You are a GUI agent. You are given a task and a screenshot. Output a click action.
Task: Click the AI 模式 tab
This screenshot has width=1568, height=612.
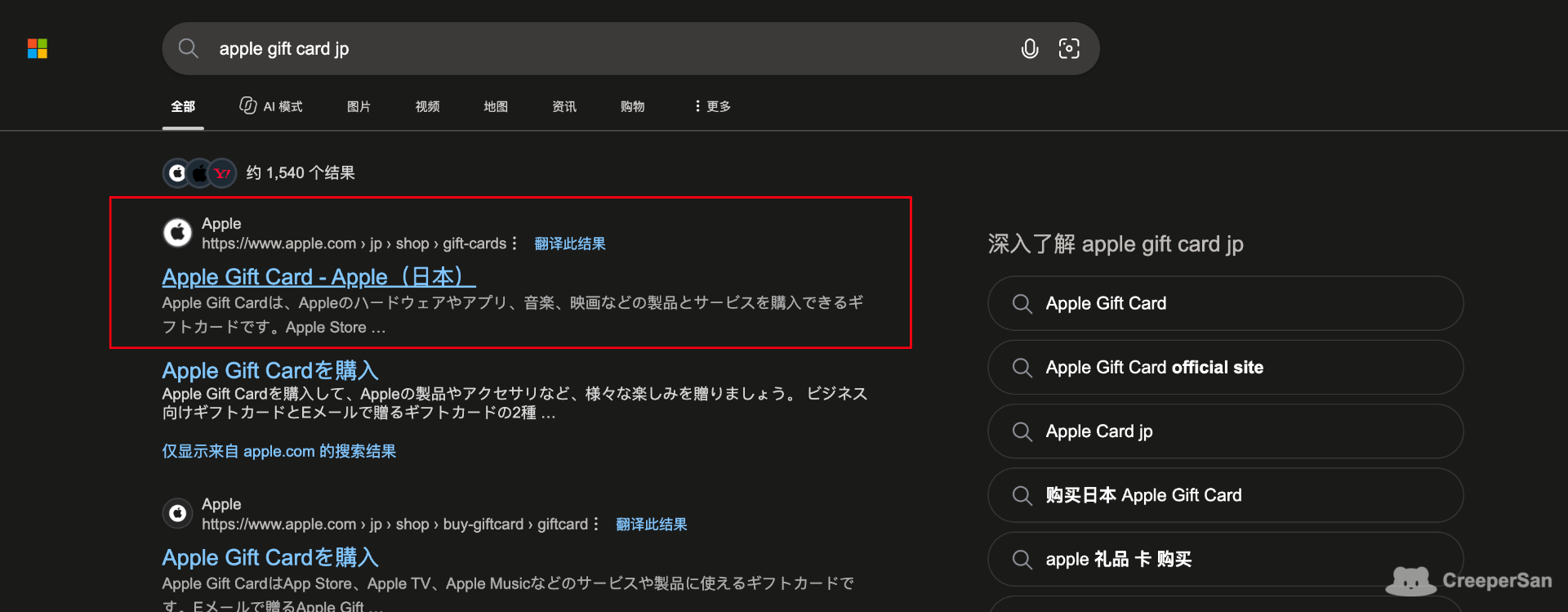(x=271, y=106)
